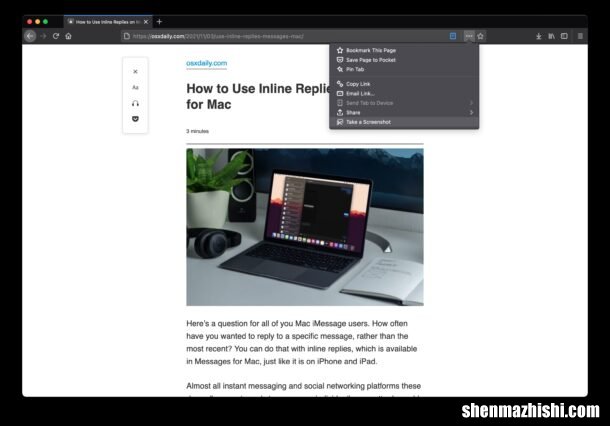Reload the current page
610x426 pixels.
click(56, 36)
